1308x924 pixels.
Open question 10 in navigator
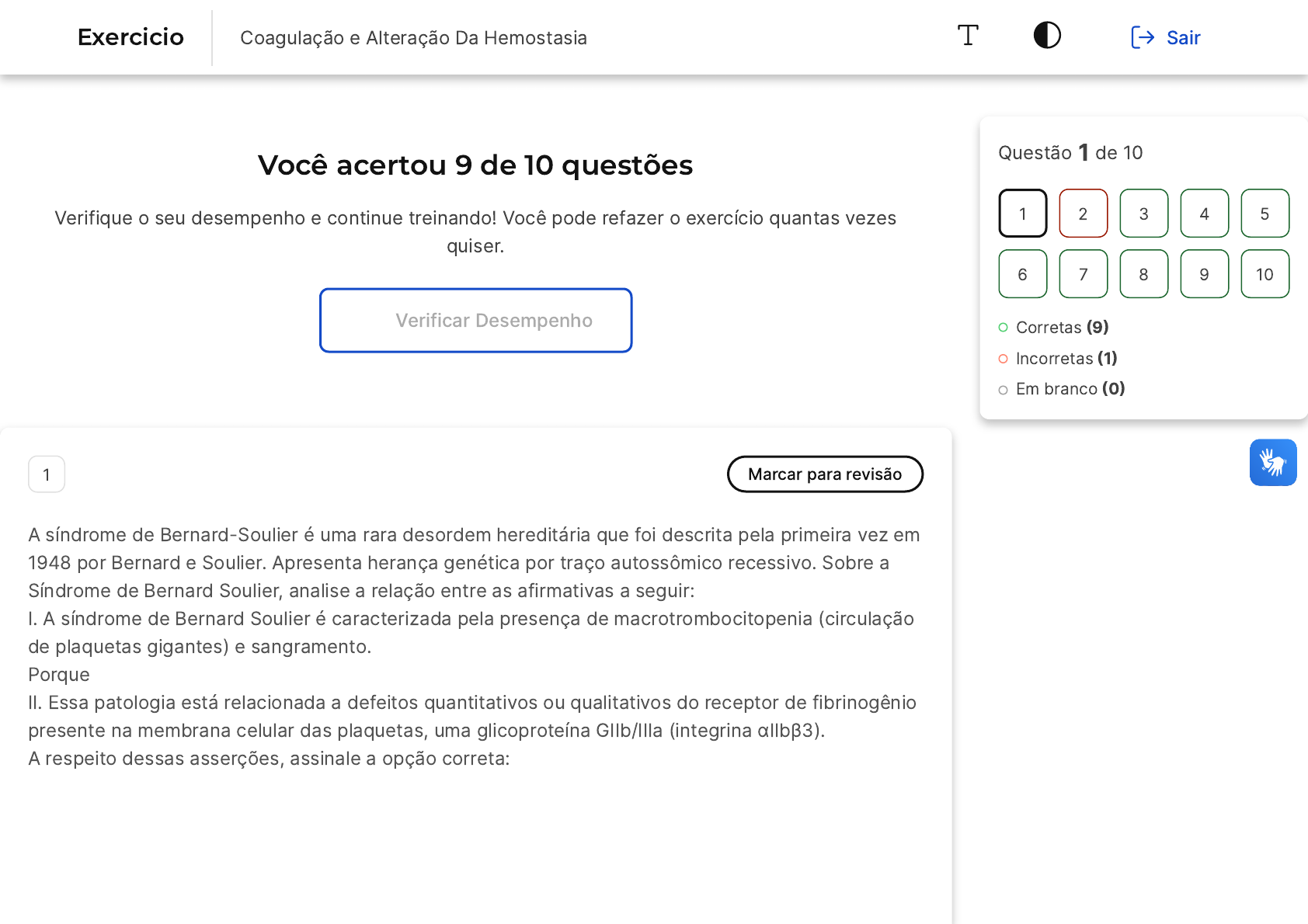(x=1265, y=274)
